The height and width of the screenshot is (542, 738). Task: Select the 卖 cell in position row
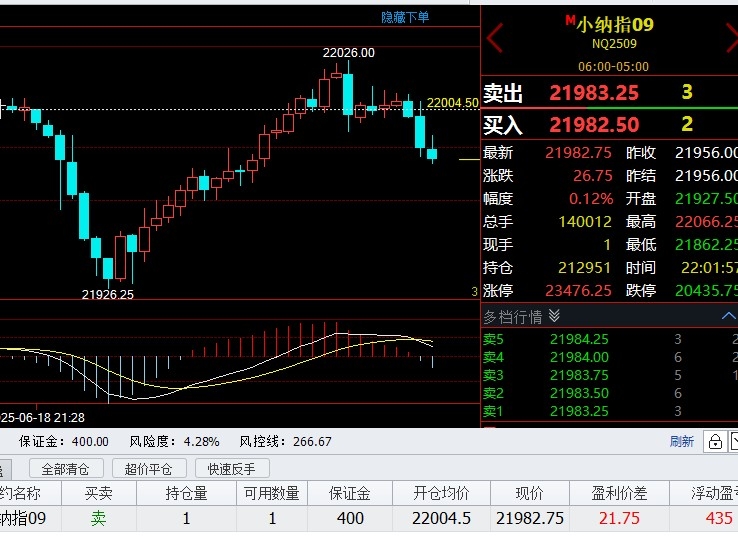click(x=98, y=518)
